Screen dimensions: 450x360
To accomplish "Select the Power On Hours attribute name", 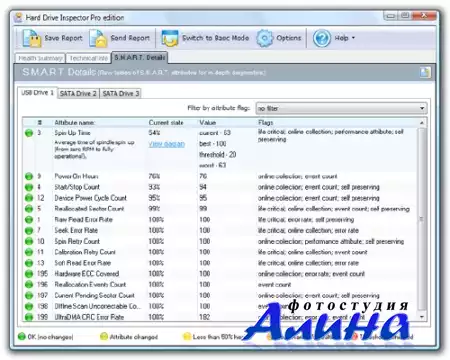I will point(76,176).
